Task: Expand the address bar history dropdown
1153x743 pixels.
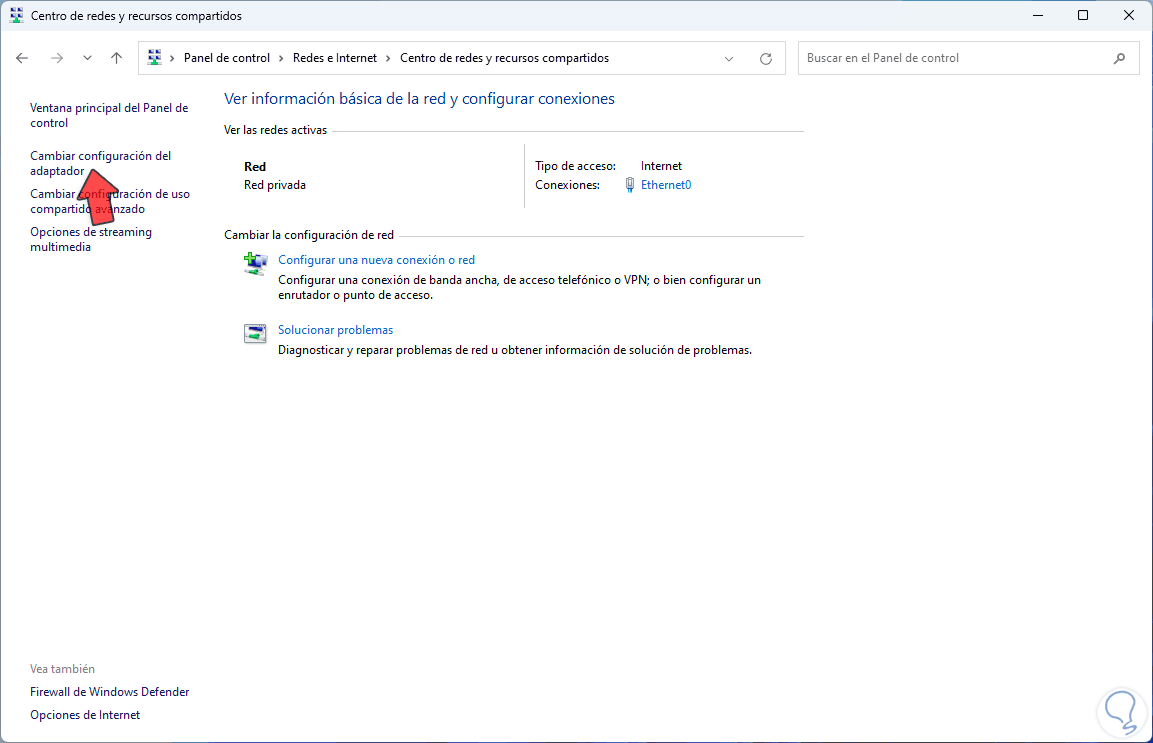Action: click(x=729, y=58)
